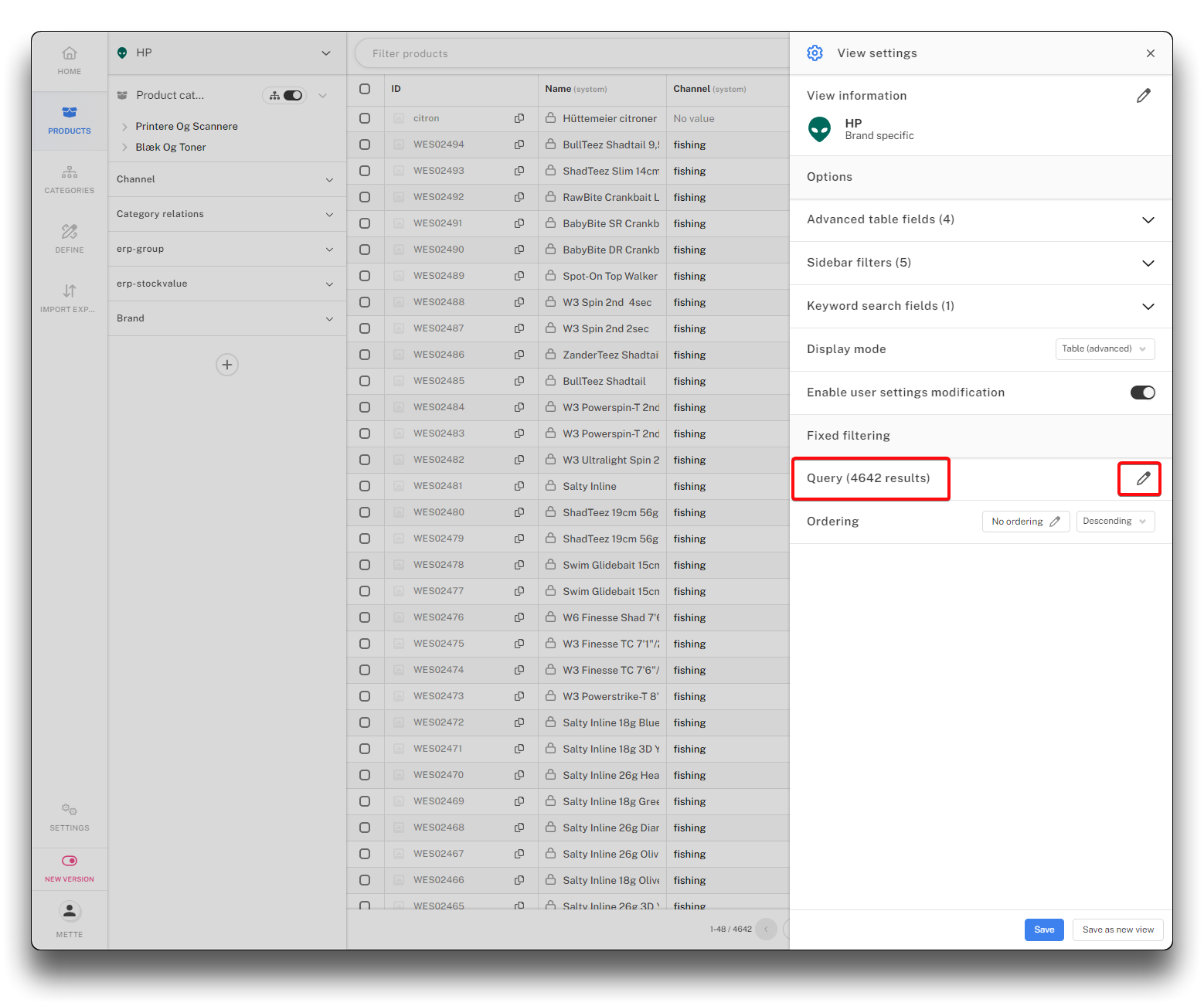Open Settings from the left sidebar
Viewport: 1204px width, 1006px height.
70,816
